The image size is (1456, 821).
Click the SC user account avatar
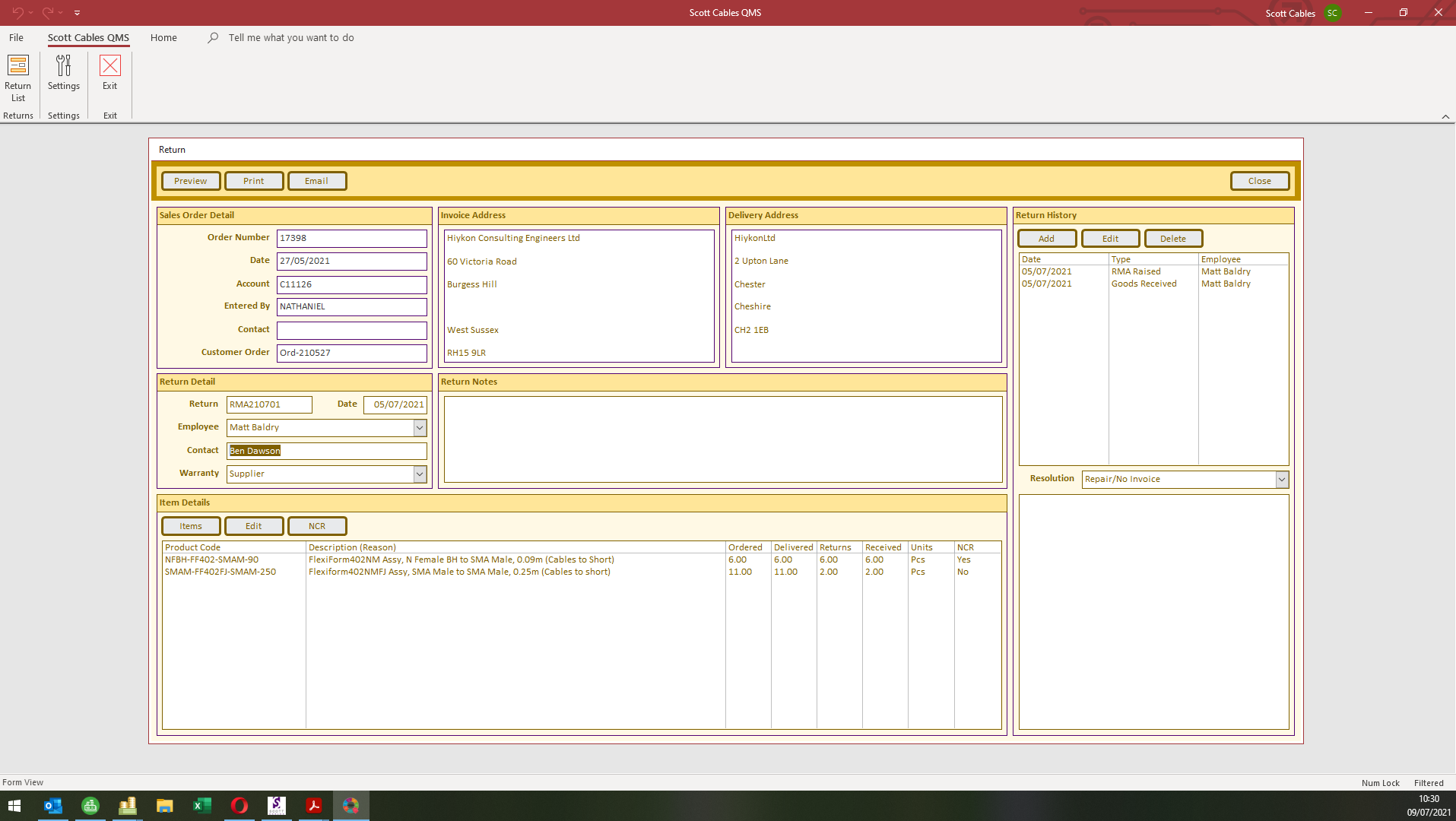coord(1332,13)
